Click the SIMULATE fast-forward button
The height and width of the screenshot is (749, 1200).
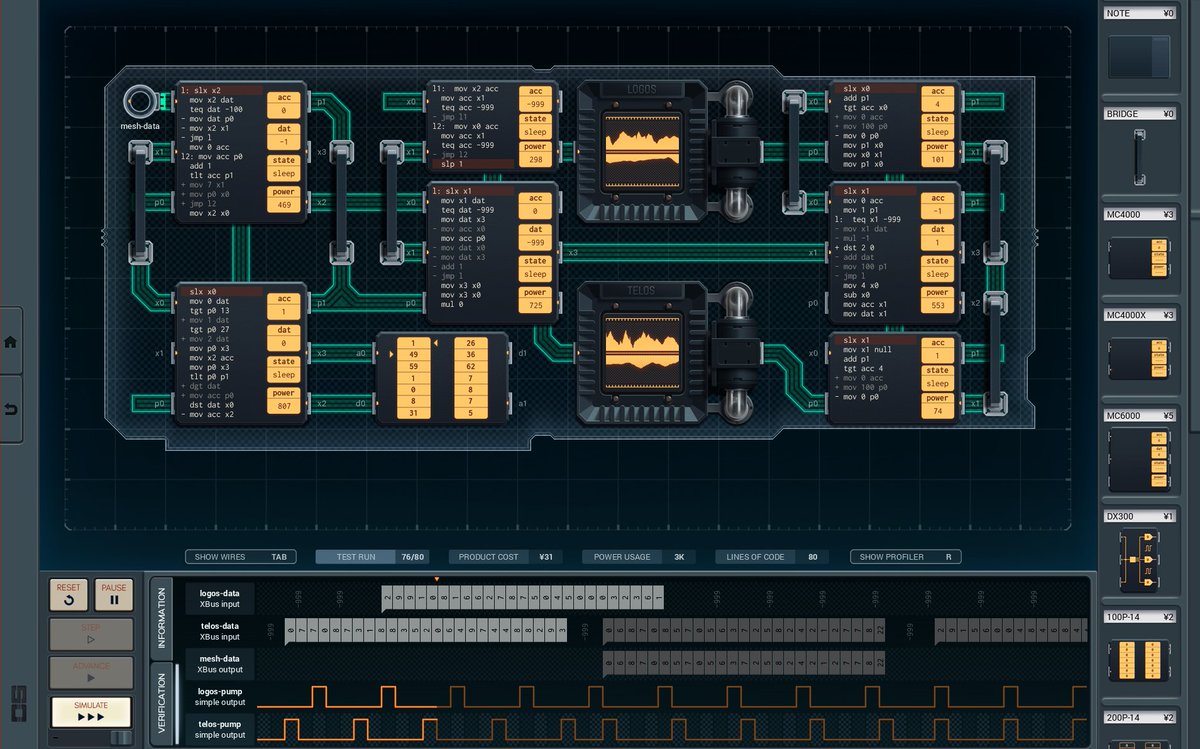click(91, 712)
